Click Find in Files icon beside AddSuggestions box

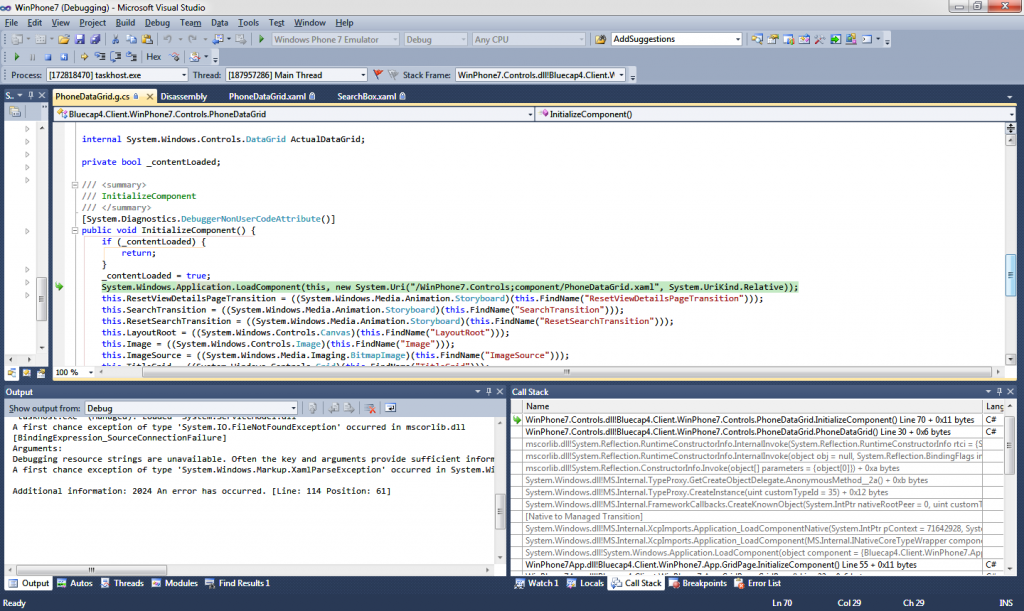coord(600,40)
